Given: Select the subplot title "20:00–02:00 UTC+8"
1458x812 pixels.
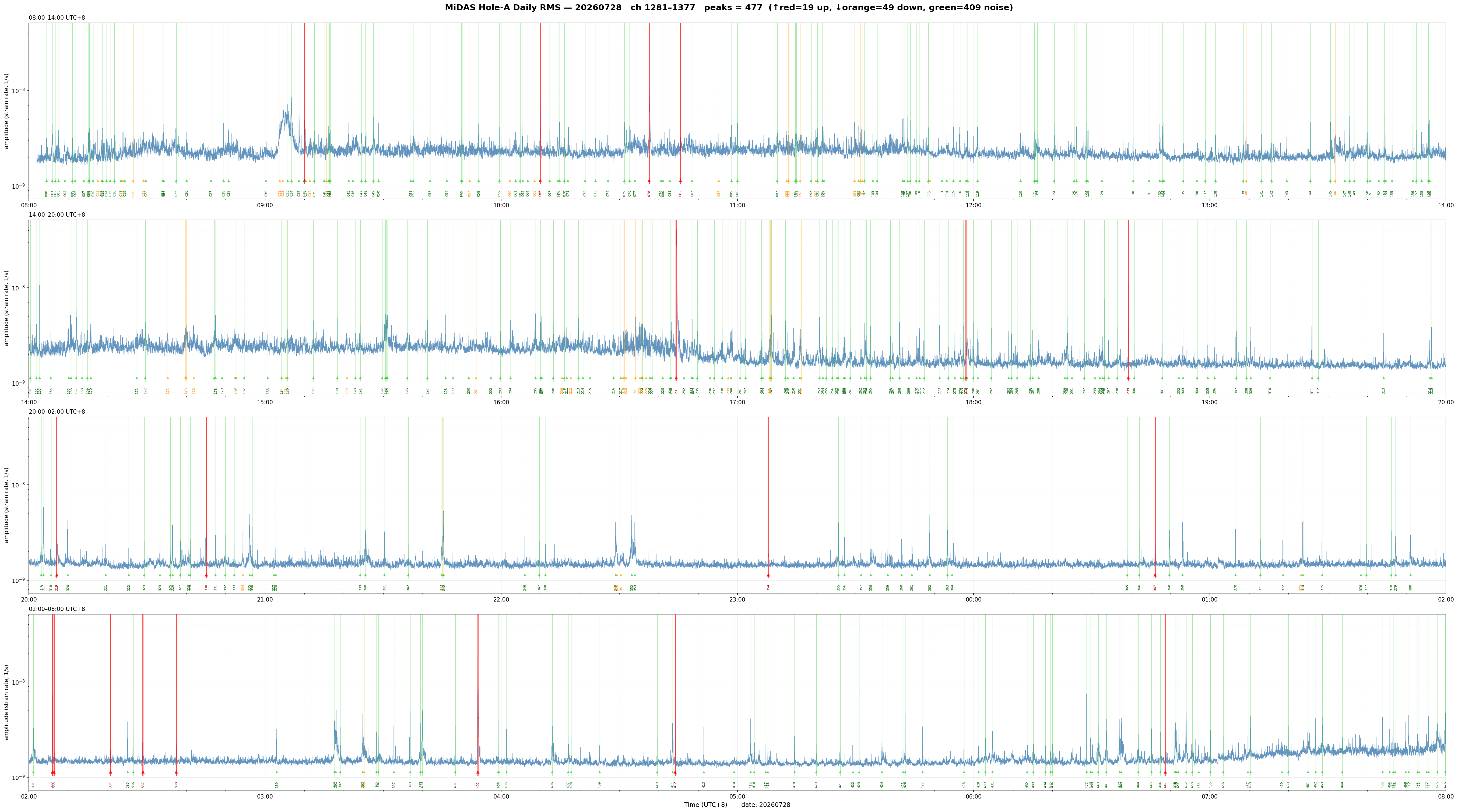Looking at the screenshot, I should pos(57,412).
